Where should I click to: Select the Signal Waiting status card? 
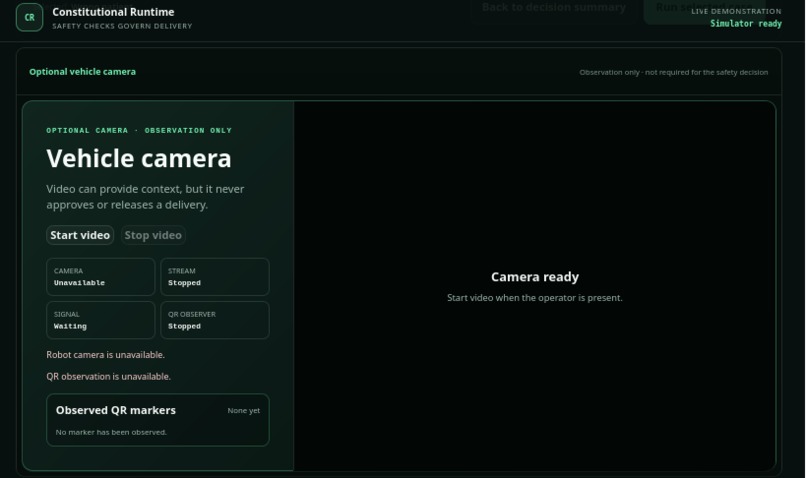pos(101,320)
